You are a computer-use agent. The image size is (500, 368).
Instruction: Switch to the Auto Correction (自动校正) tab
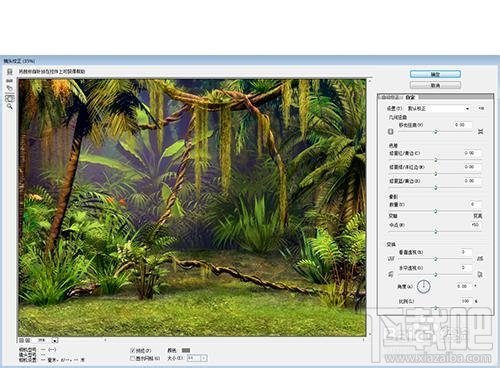pos(390,97)
